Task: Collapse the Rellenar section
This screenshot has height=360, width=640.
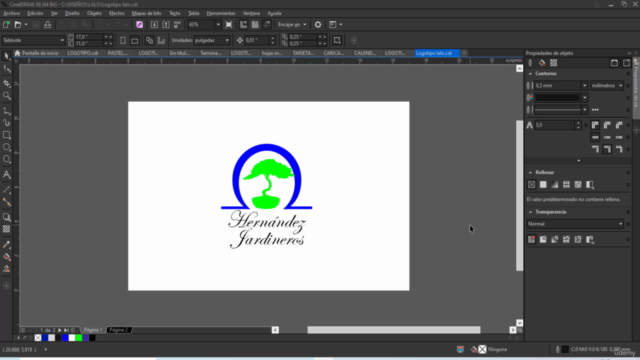Action: (x=530, y=172)
